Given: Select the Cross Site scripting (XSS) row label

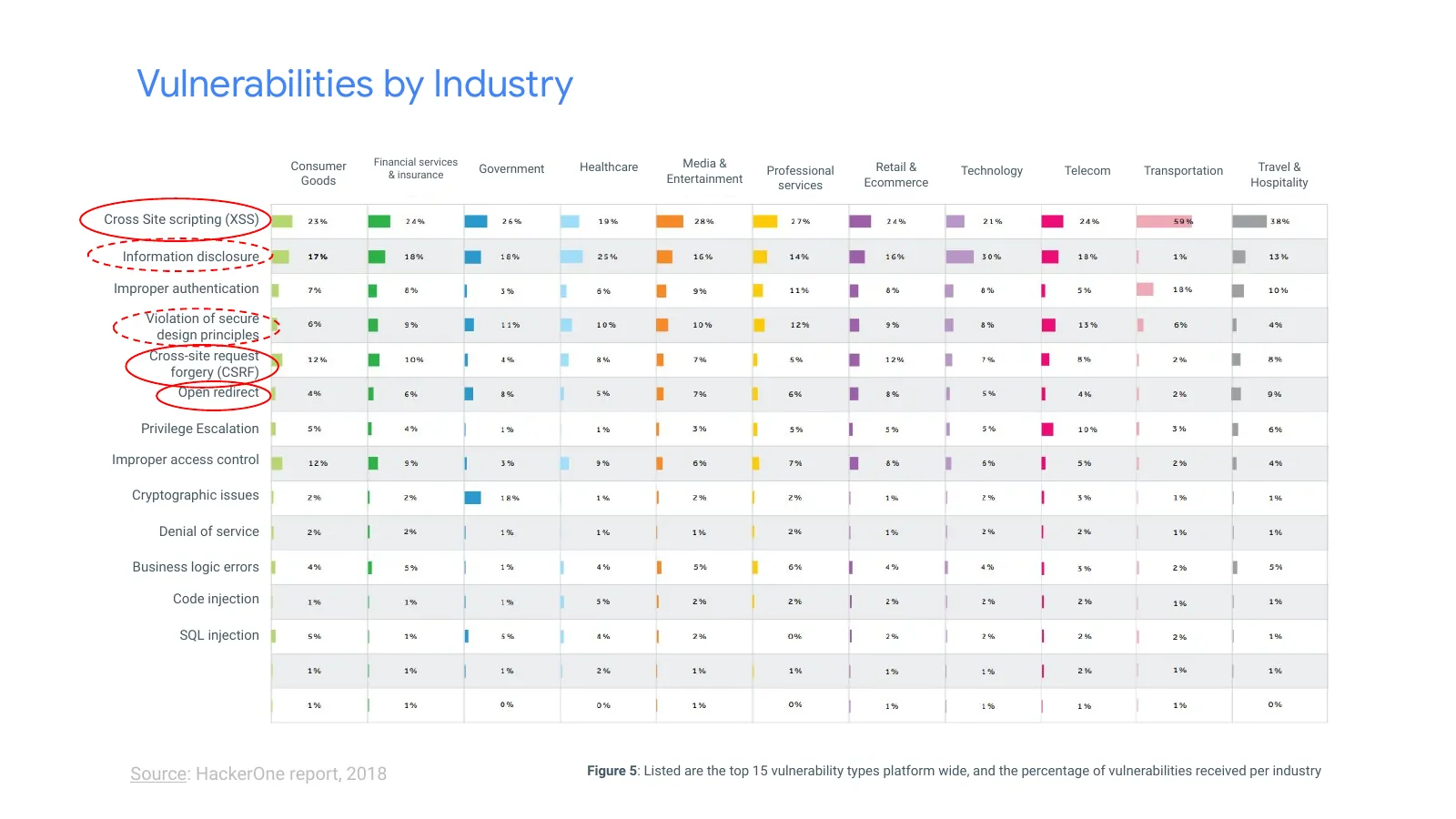Looking at the screenshot, I should click(x=181, y=219).
